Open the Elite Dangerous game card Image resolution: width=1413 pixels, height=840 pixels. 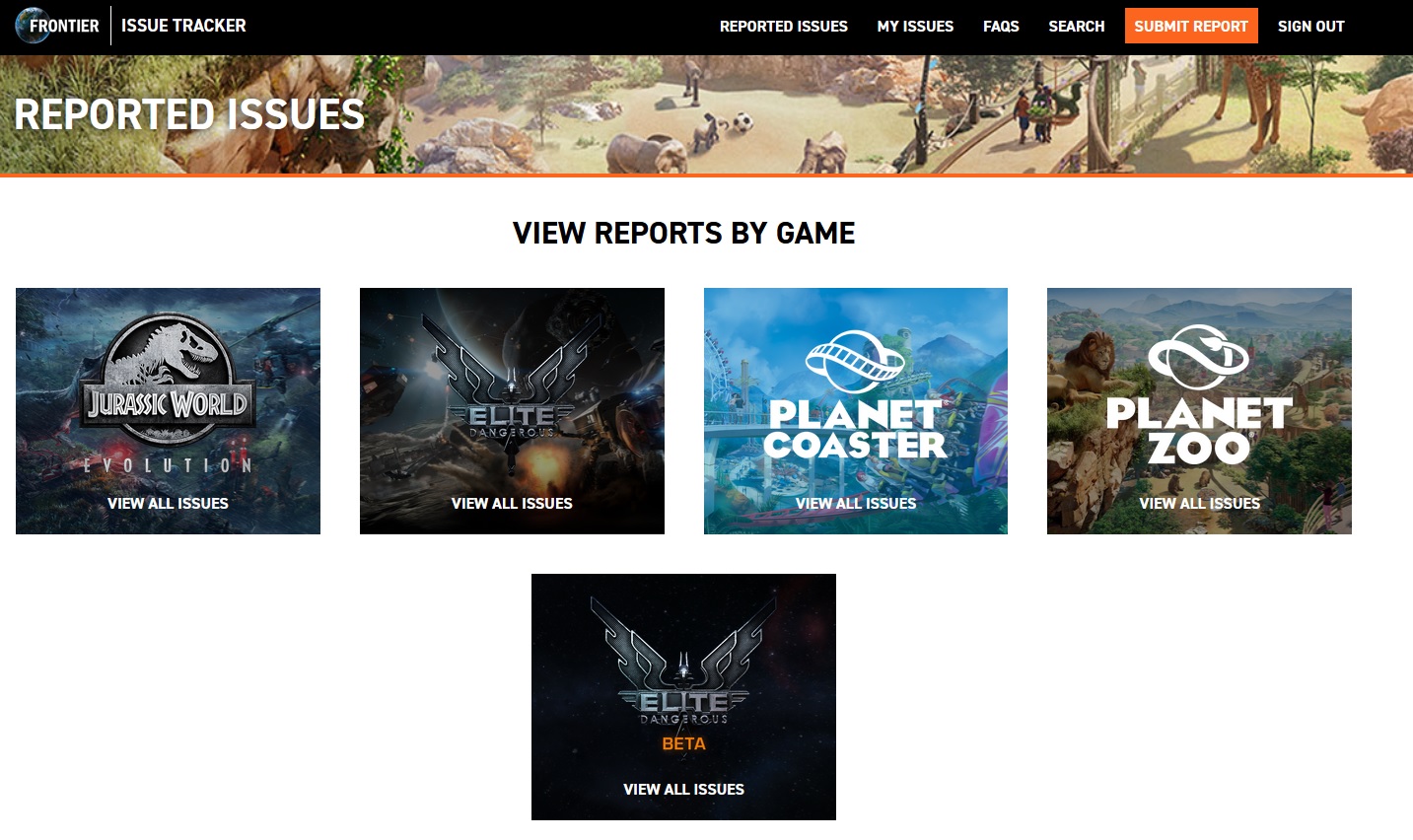(x=512, y=411)
